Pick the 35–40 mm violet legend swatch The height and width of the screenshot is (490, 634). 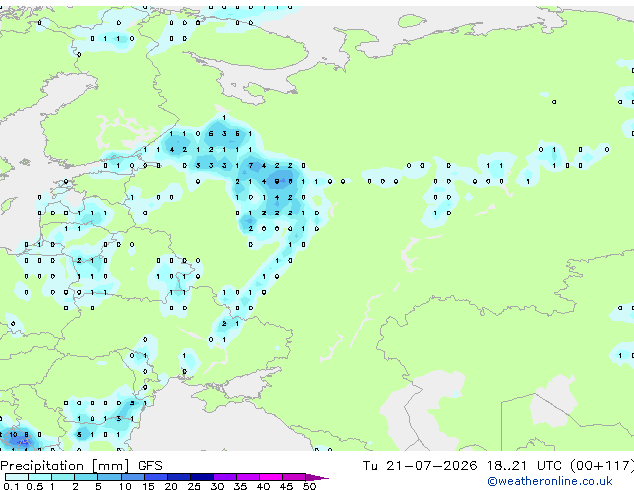[x=248, y=477]
